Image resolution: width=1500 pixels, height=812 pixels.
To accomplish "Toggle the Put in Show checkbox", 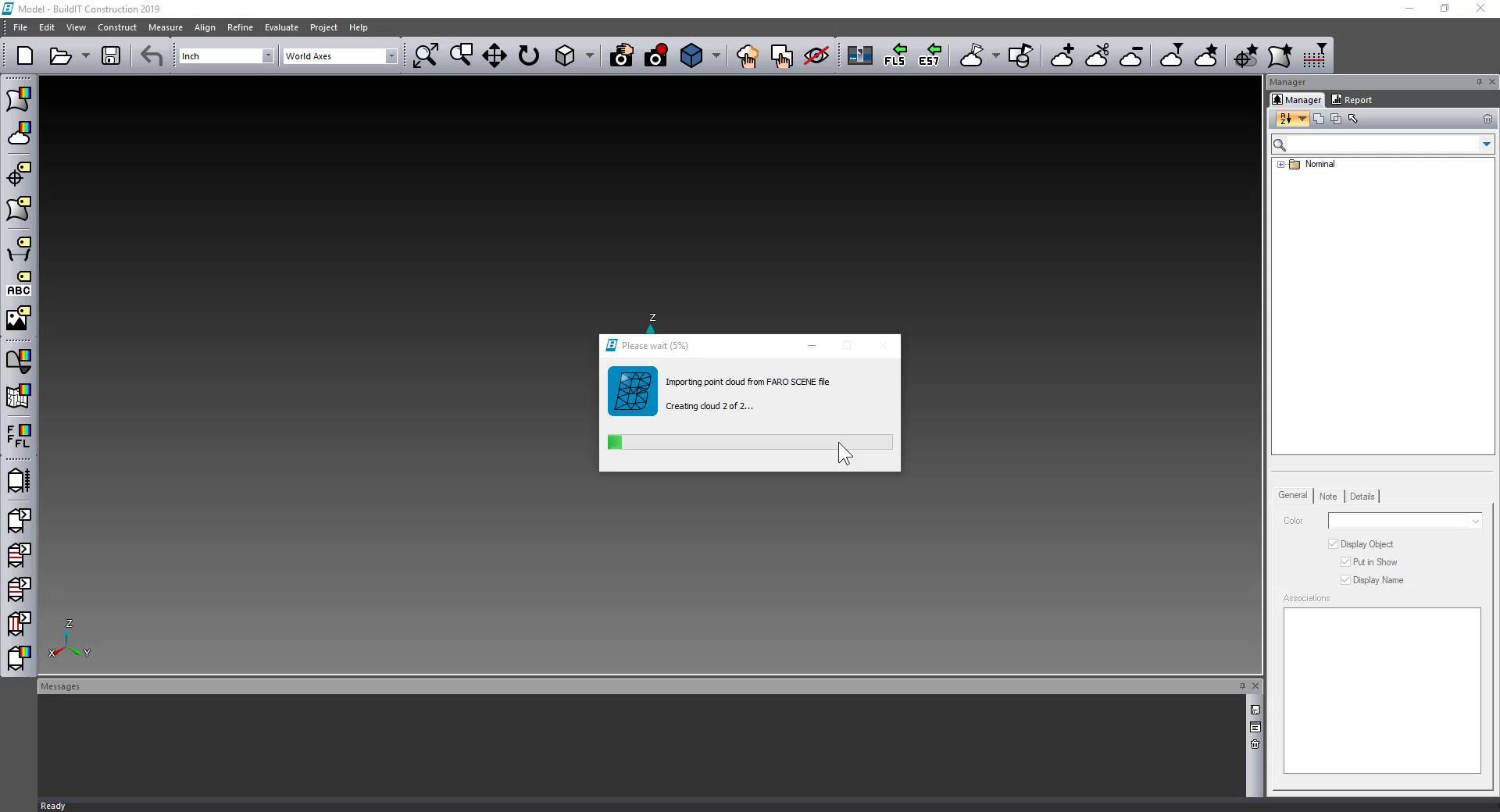I will 1345,562.
